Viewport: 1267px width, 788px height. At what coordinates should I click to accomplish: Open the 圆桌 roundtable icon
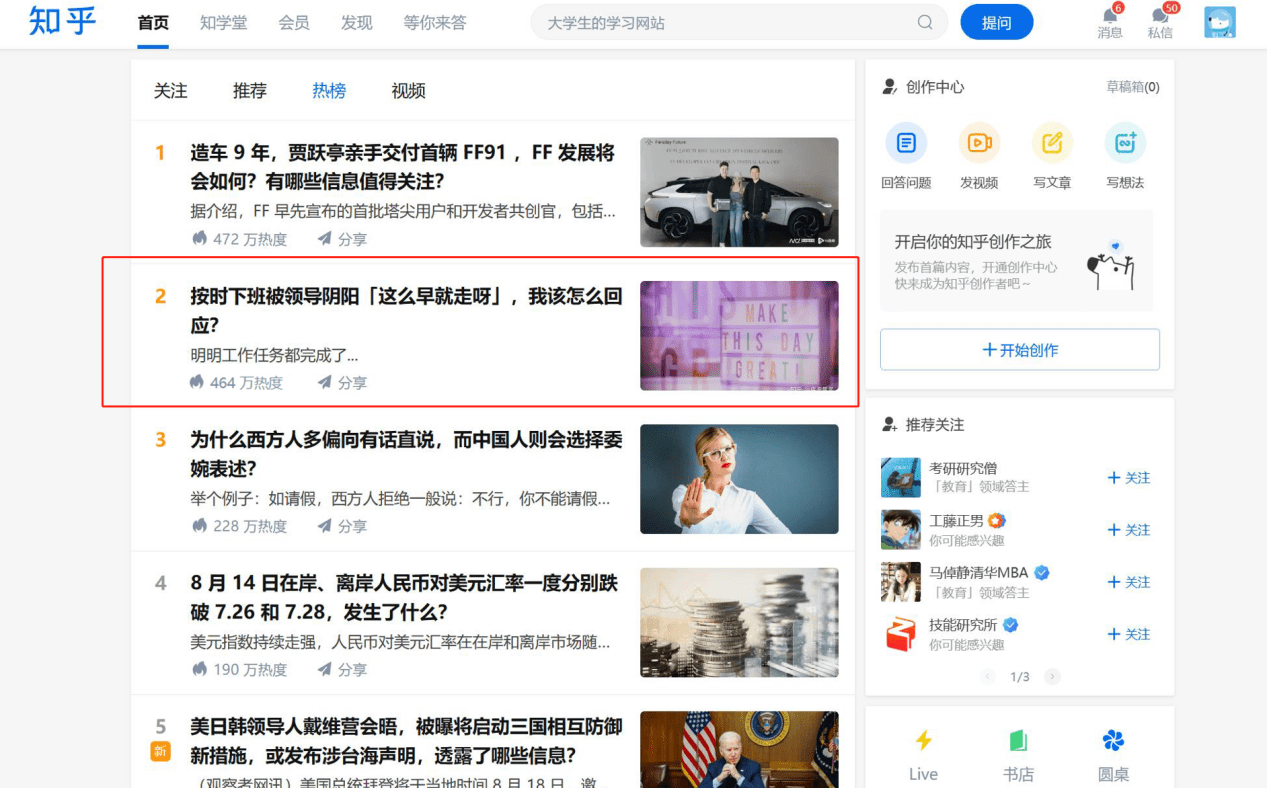tap(1113, 741)
